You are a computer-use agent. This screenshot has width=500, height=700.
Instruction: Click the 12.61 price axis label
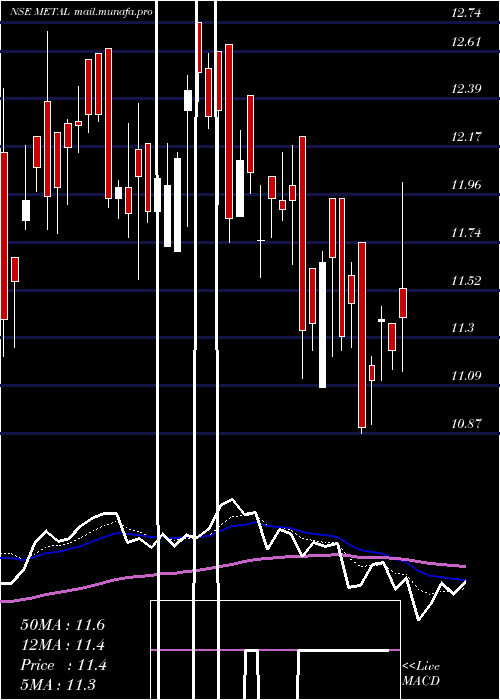466,42
